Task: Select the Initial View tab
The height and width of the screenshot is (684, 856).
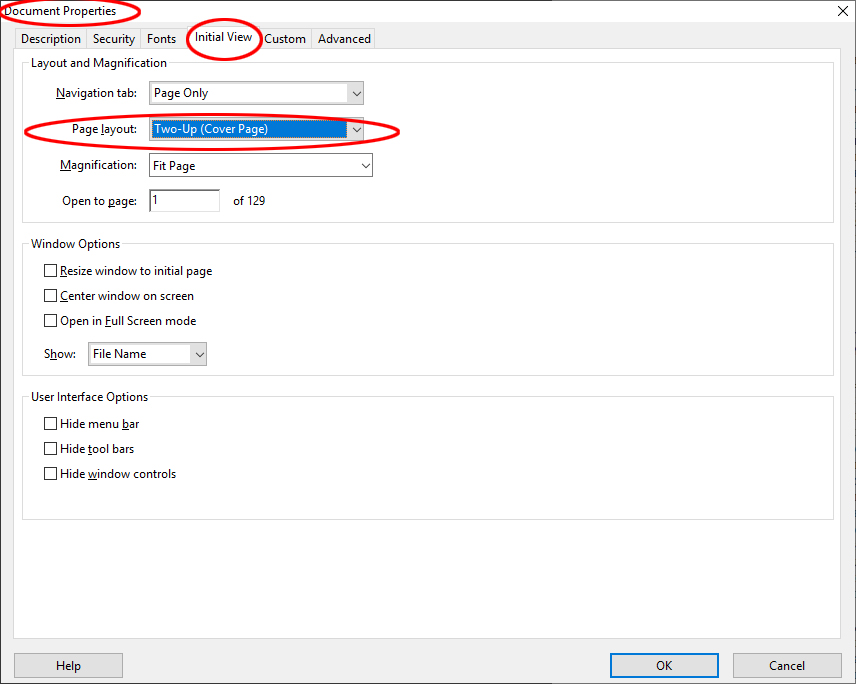Action: (223, 37)
